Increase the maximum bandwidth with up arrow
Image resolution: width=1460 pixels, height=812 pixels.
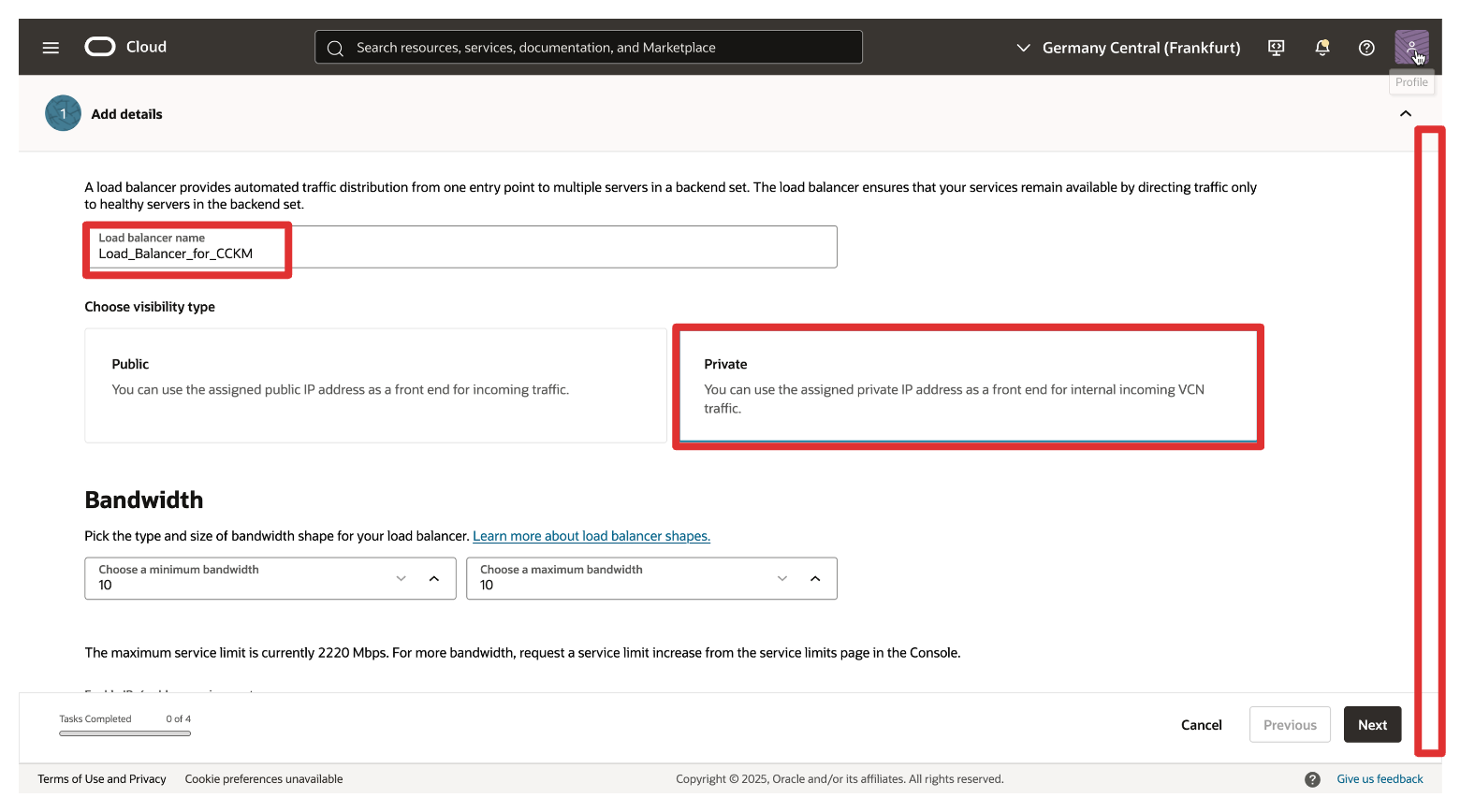click(x=815, y=578)
